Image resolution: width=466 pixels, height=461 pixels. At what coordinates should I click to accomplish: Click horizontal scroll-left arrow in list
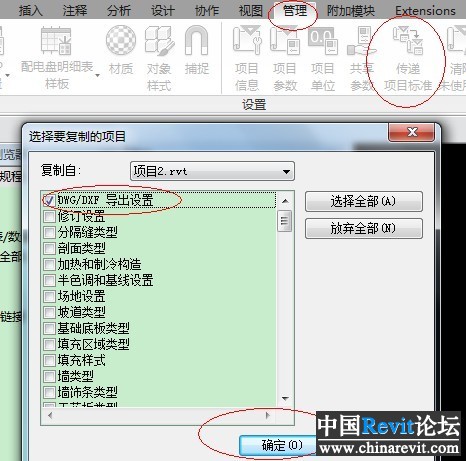50,415
